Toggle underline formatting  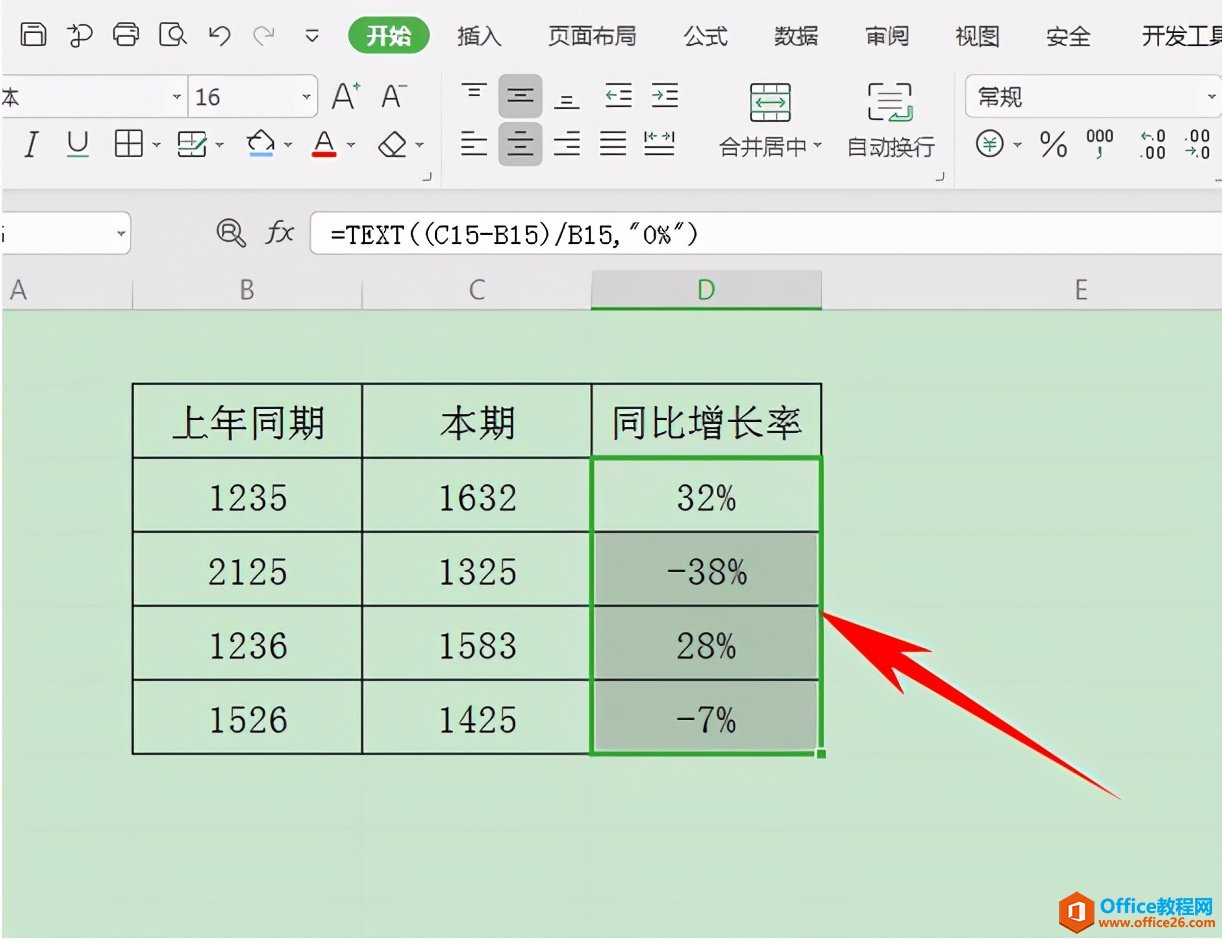click(77, 146)
